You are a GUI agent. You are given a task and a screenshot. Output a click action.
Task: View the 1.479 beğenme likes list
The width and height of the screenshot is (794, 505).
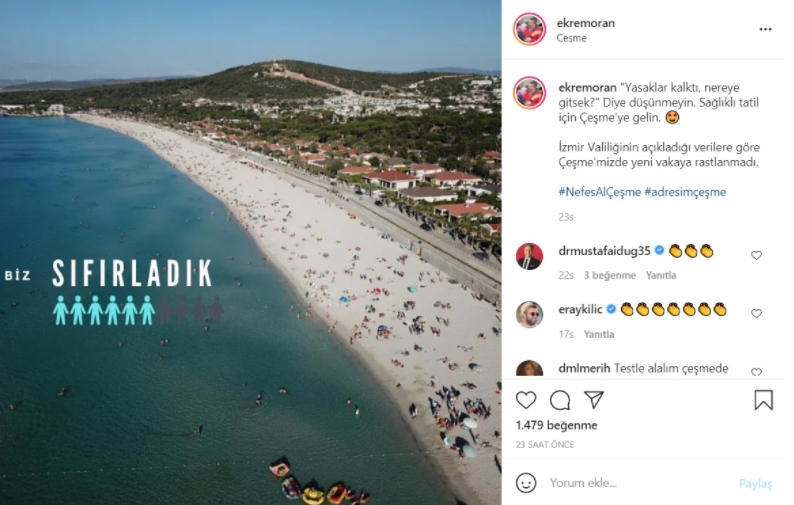click(x=557, y=425)
